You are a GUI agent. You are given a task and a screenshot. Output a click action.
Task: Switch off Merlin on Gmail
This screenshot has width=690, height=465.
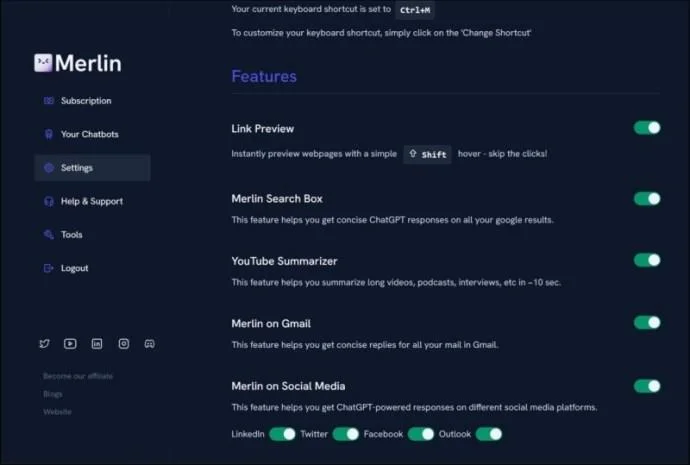coord(647,322)
